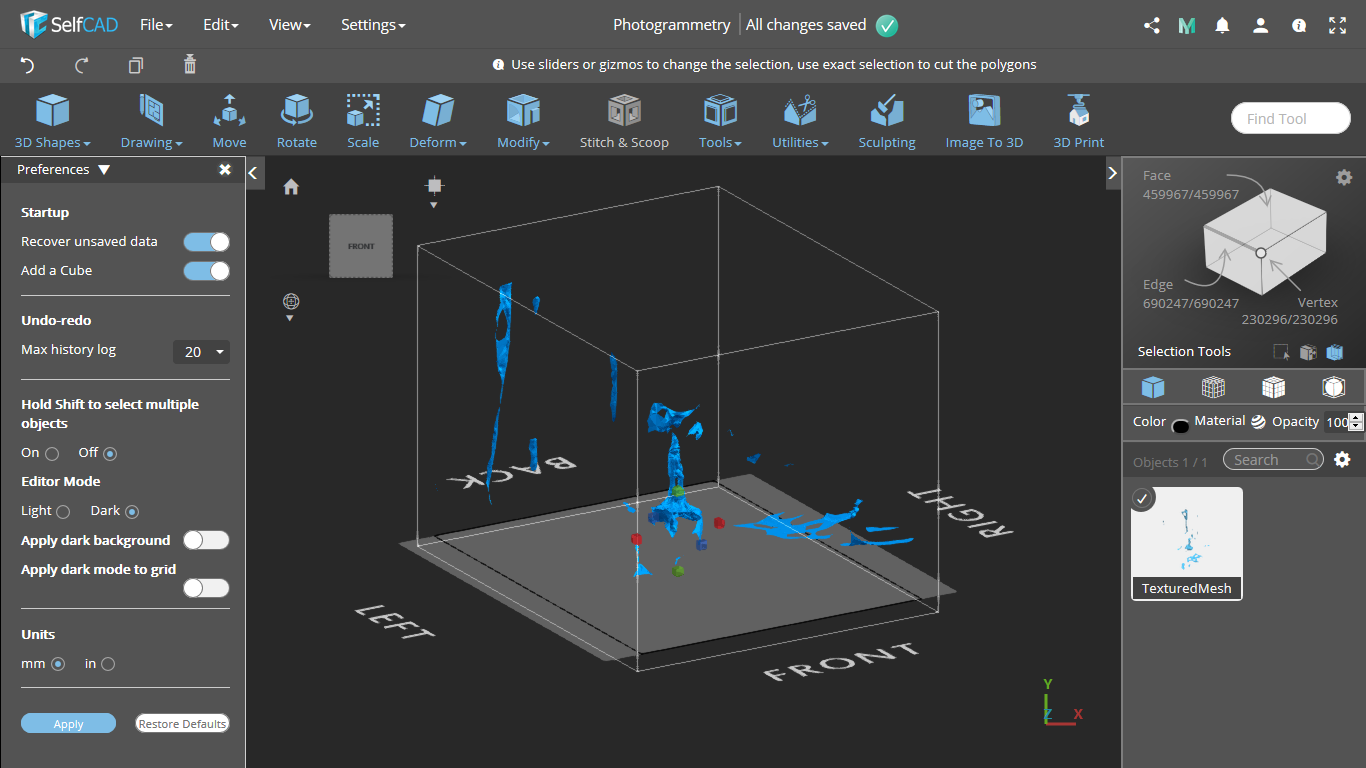Select the wireframe view mode cube
1366x768 pixels.
(1213, 387)
